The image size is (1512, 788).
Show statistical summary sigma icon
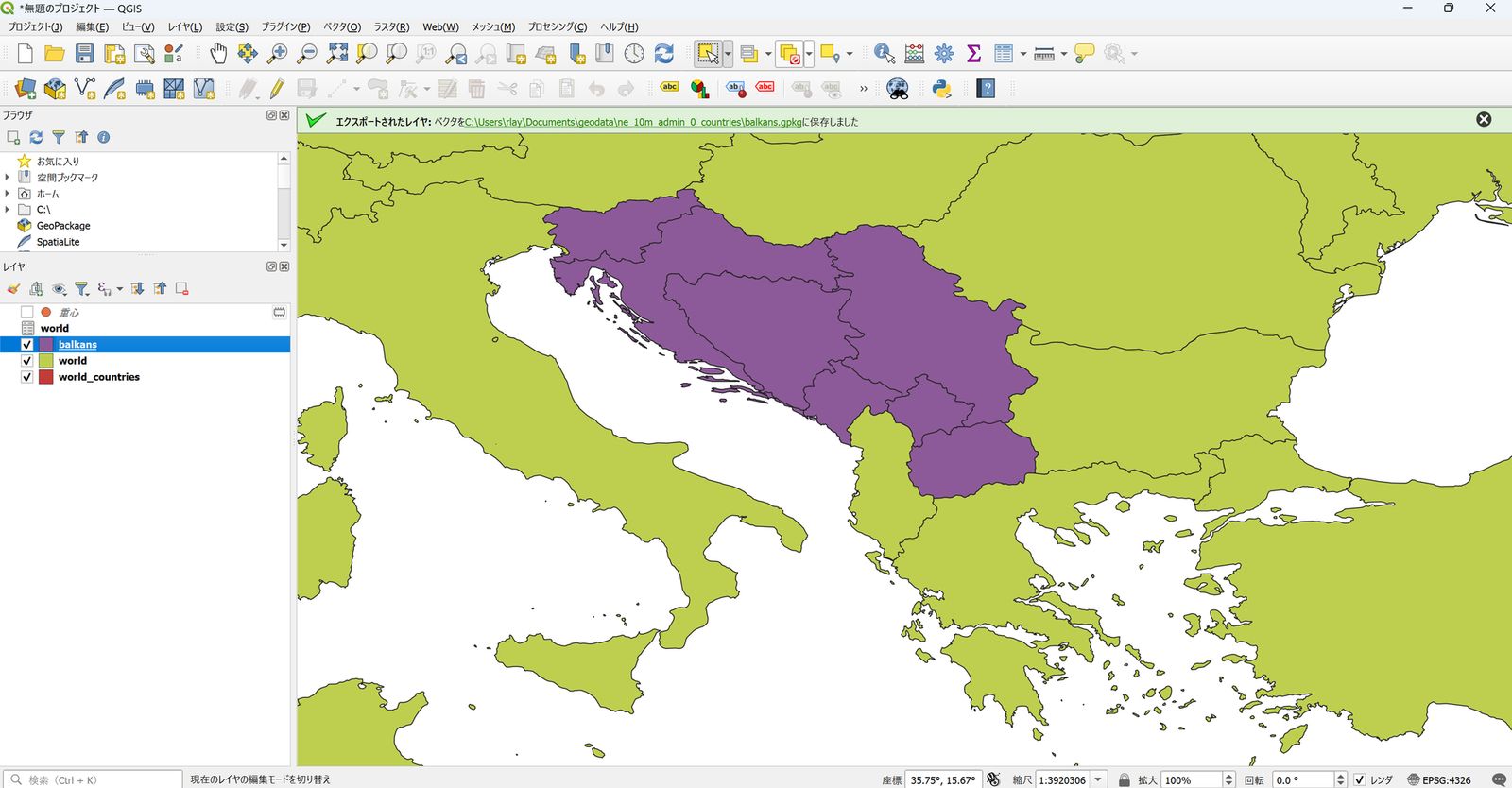tap(973, 54)
